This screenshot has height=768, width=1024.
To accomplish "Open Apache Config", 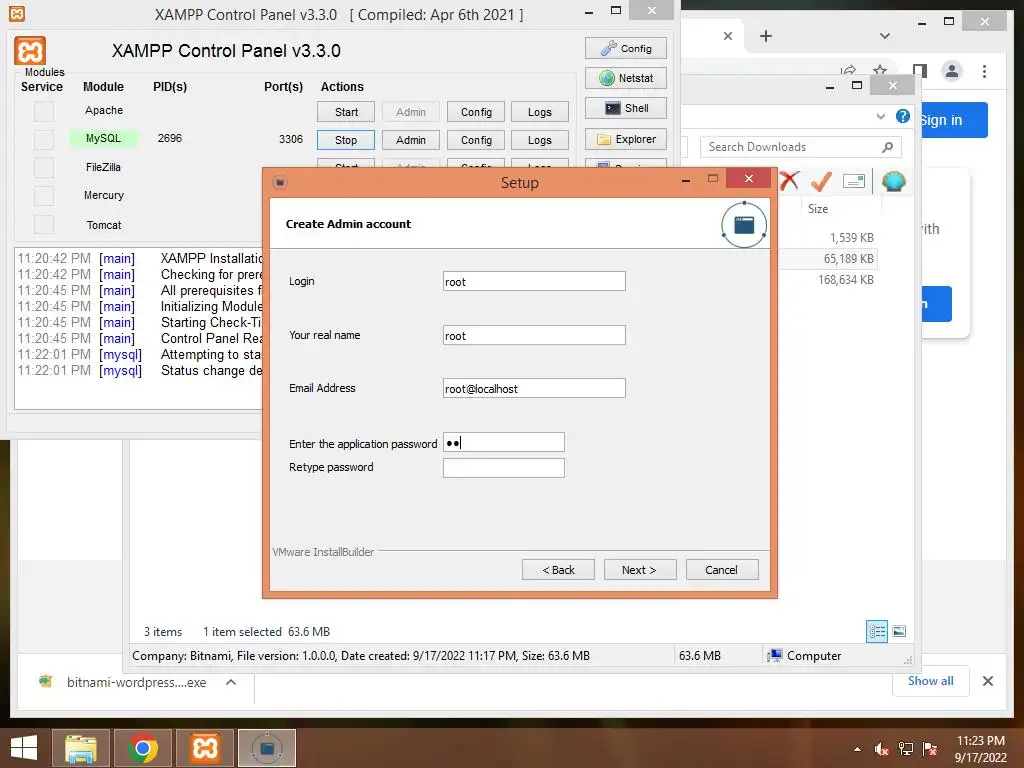I will click(x=476, y=112).
